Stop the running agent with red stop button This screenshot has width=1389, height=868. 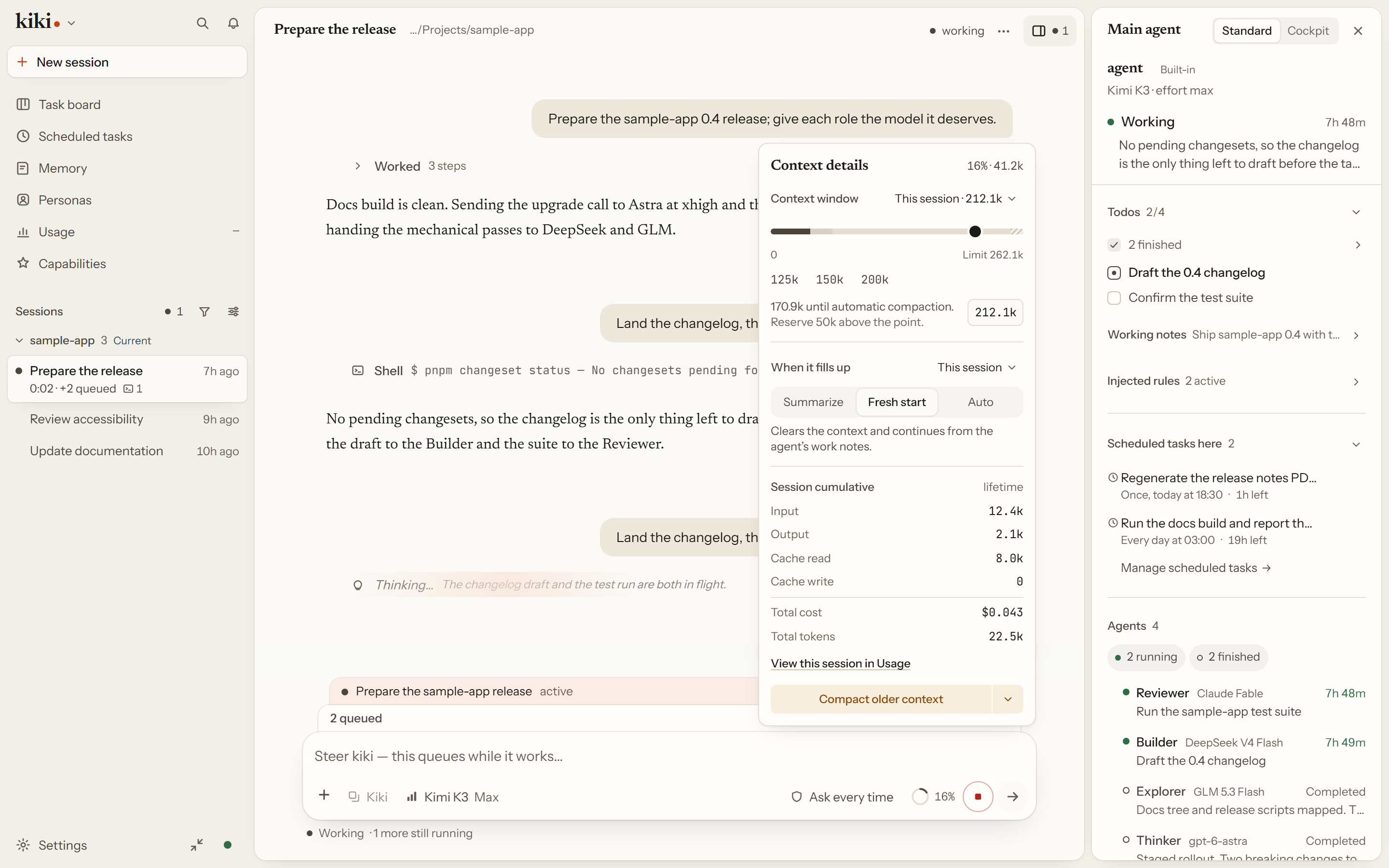tap(978, 796)
